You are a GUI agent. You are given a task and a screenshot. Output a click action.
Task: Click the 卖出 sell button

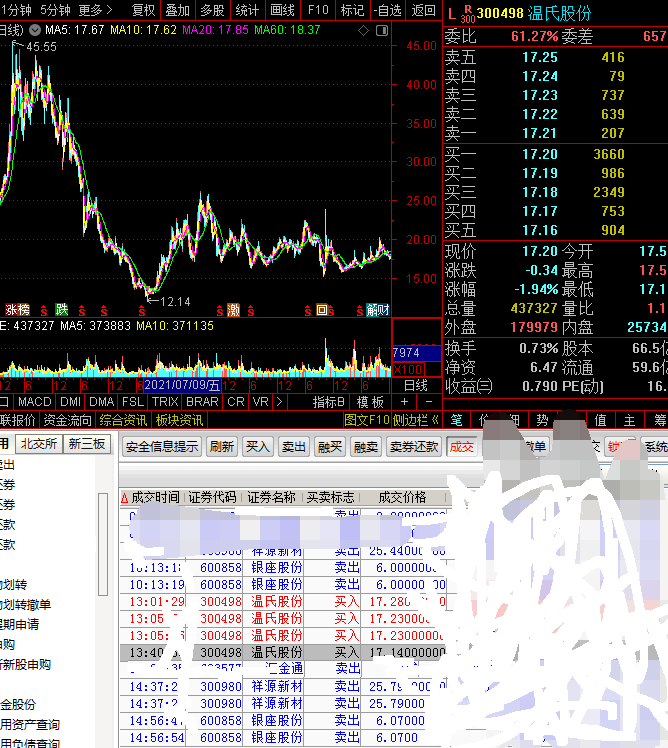click(x=293, y=447)
